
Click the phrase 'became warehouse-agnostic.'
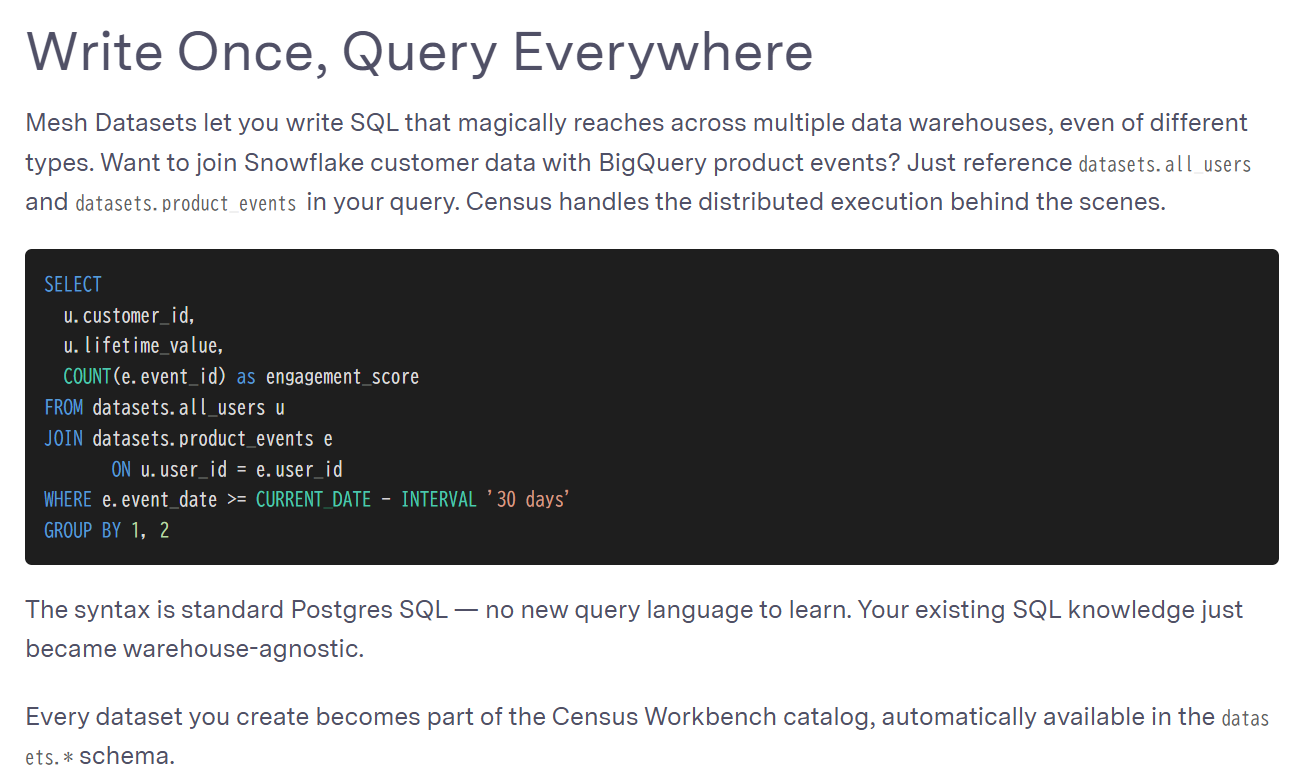tap(195, 649)
